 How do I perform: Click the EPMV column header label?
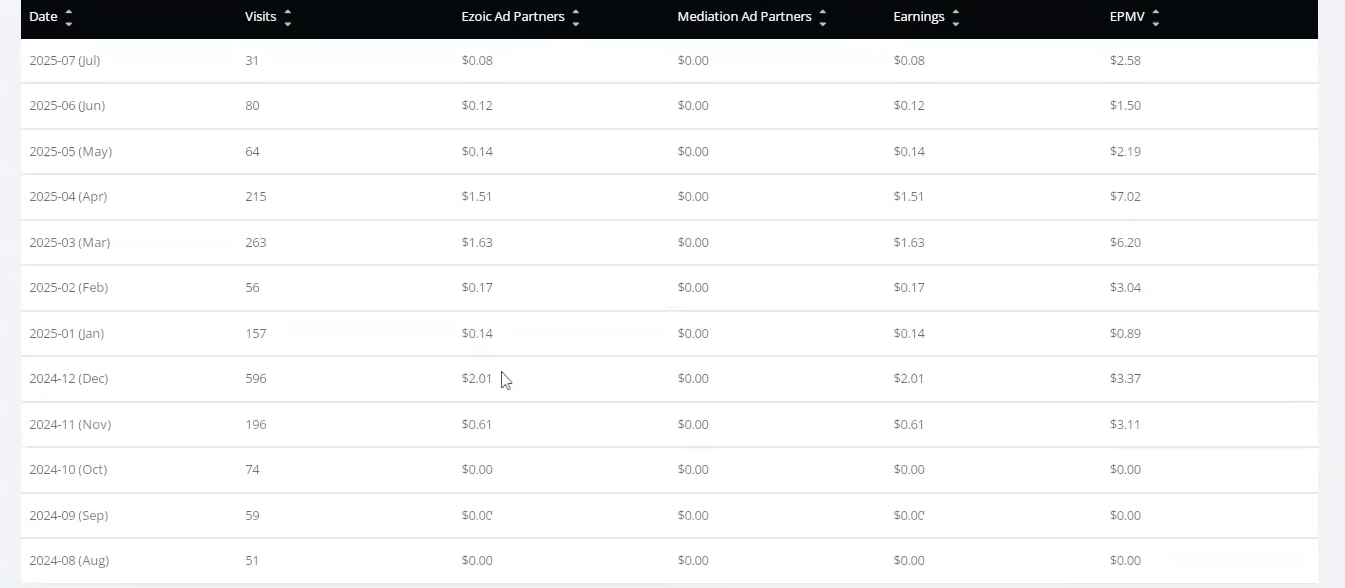coord(1127,17)
